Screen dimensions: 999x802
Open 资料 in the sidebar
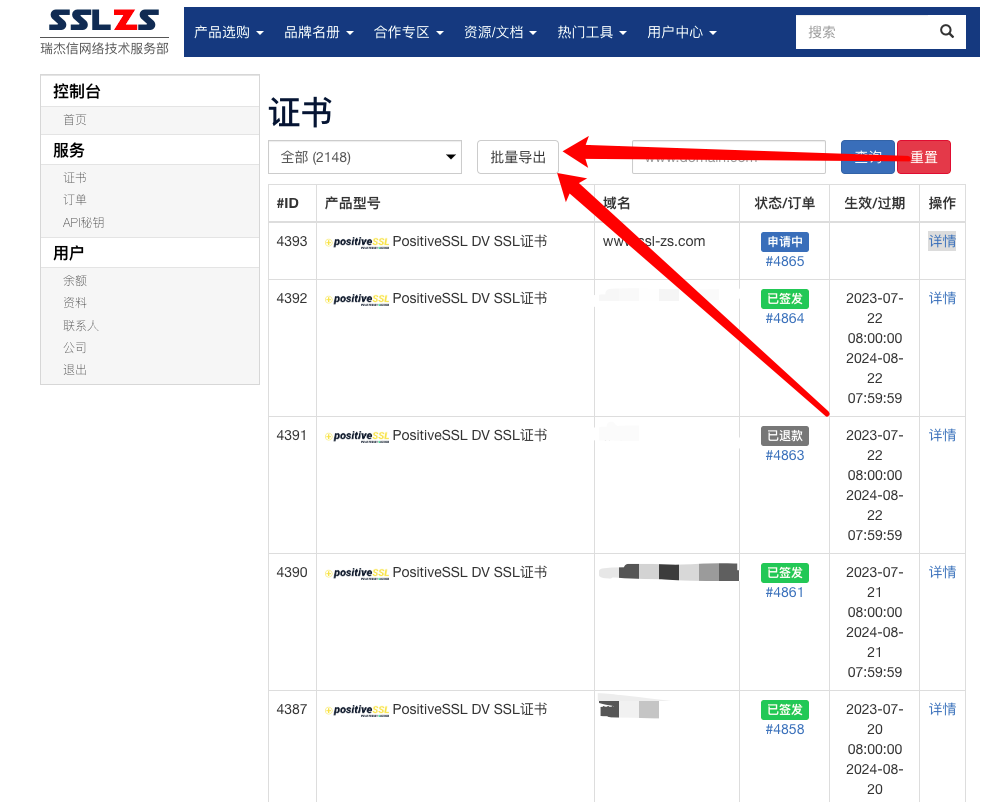(75, 303)
